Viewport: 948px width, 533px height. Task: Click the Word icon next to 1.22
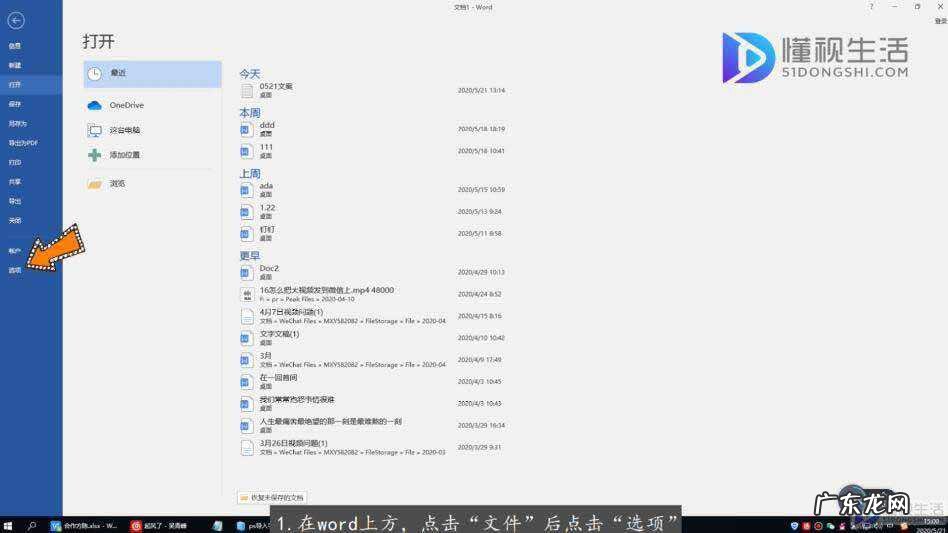[x=247, y=212]
